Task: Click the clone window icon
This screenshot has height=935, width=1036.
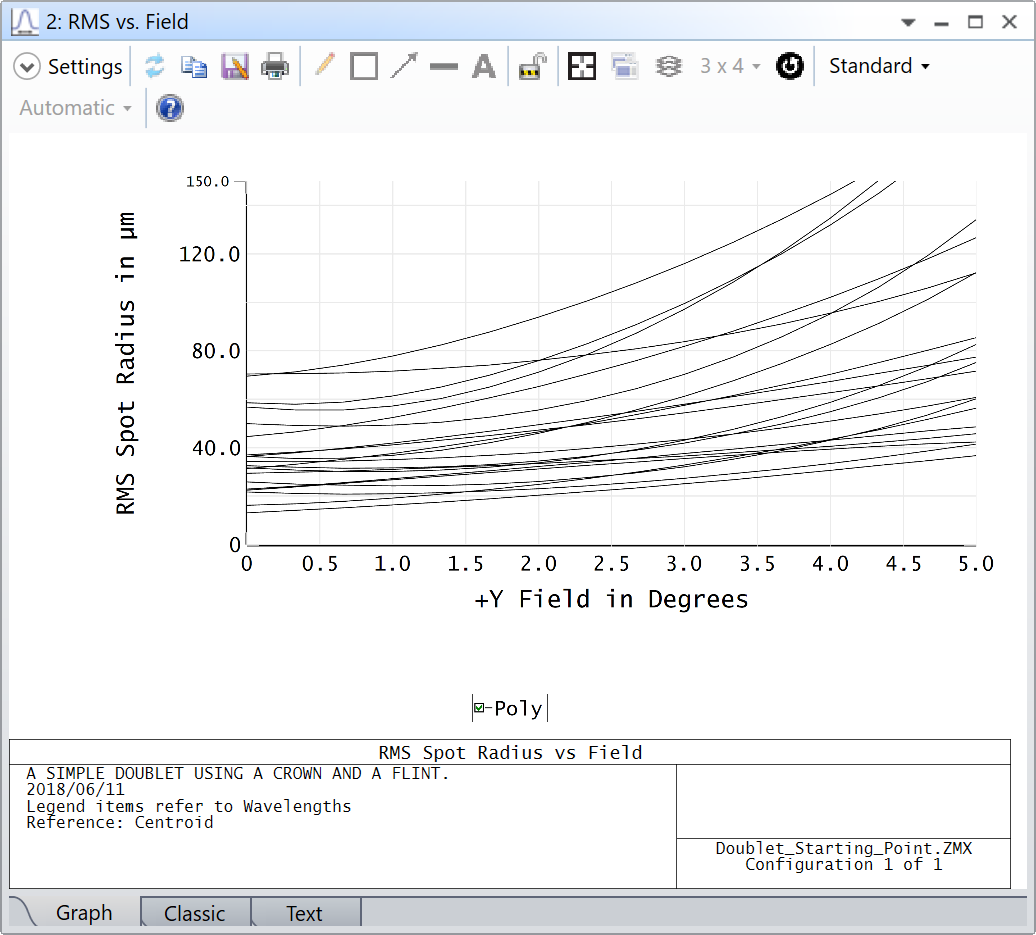Action: point(624,67)
